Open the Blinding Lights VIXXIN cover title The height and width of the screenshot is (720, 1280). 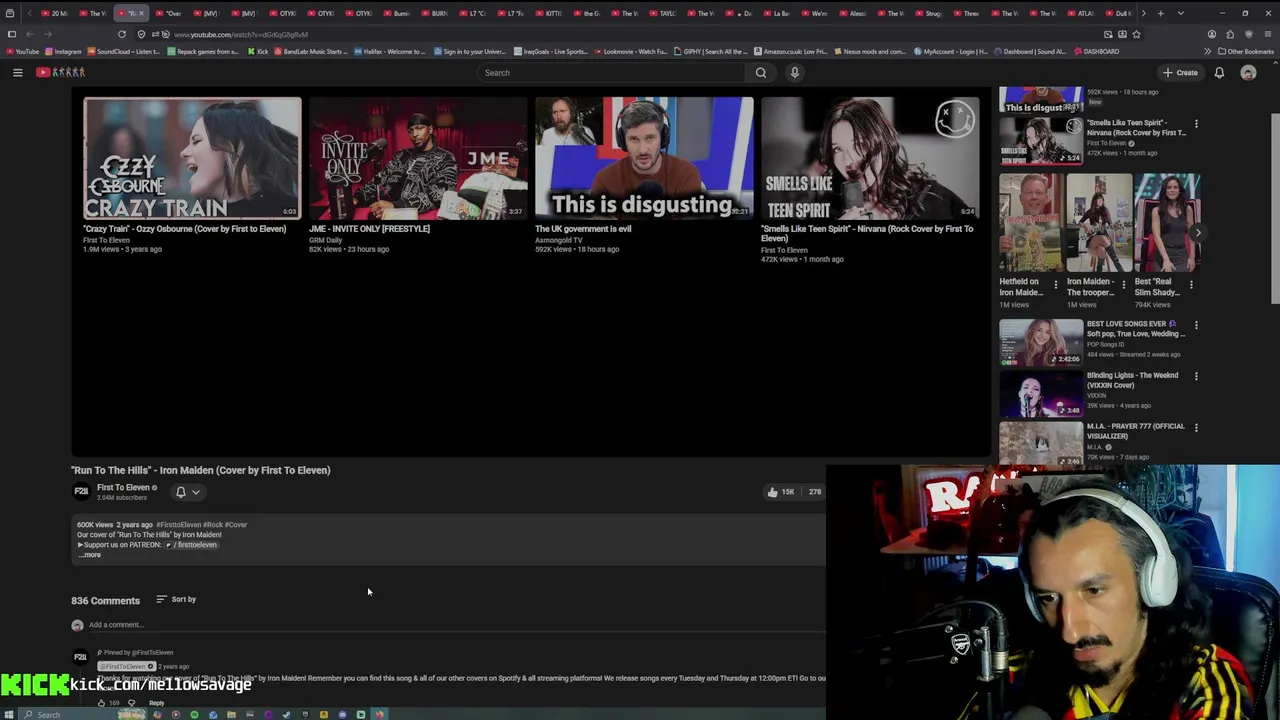click(x=1132, y=380)
